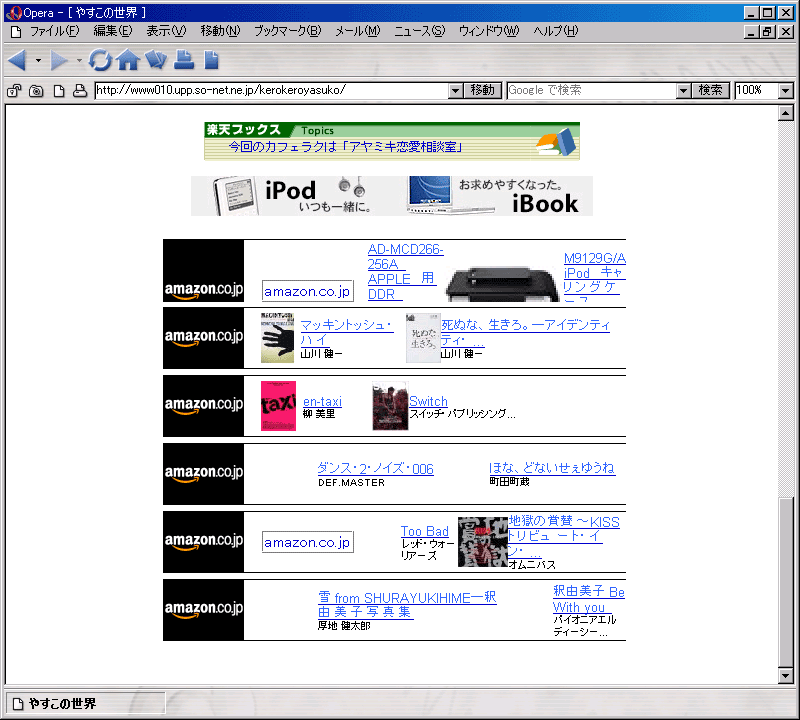Click into the Google search field
This screenshot has width=800, height=720.
point(592,91)
